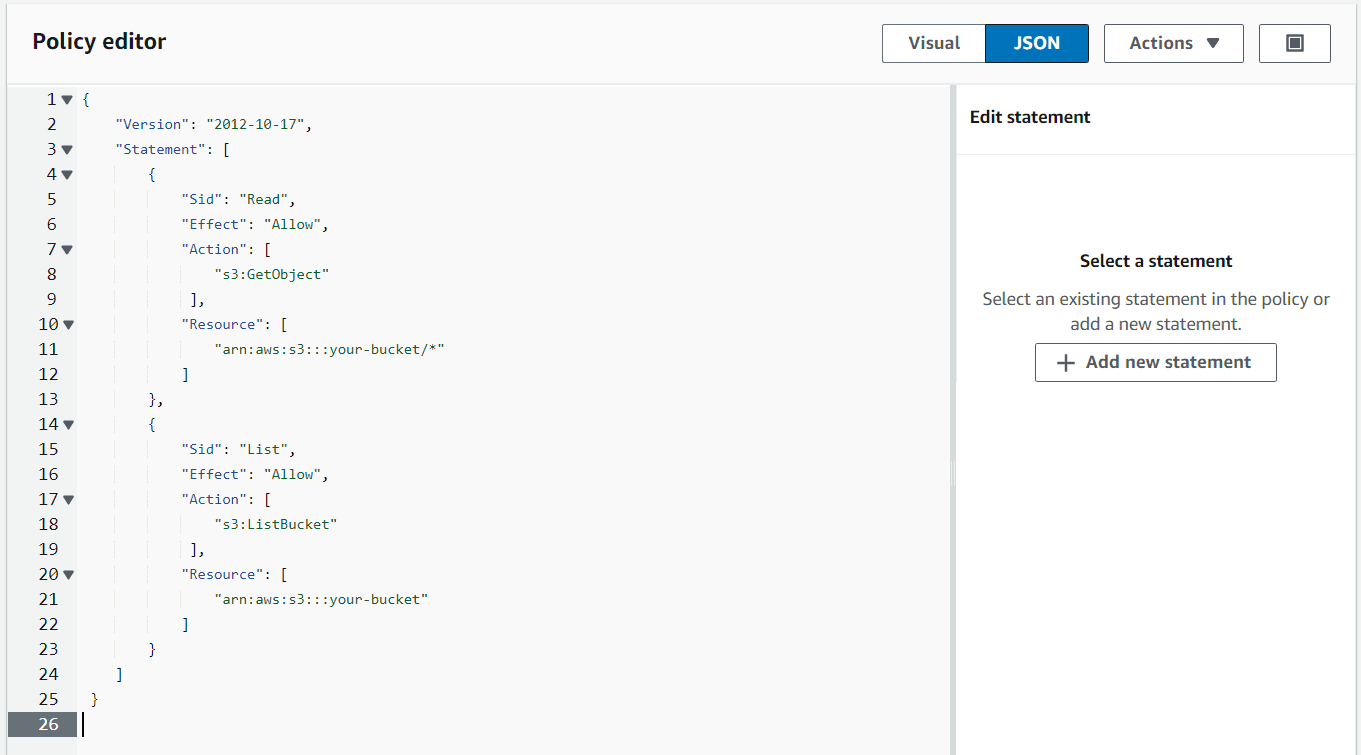
Task: Open the editor fullscreen expand icon
Action: click(1294, 43)
